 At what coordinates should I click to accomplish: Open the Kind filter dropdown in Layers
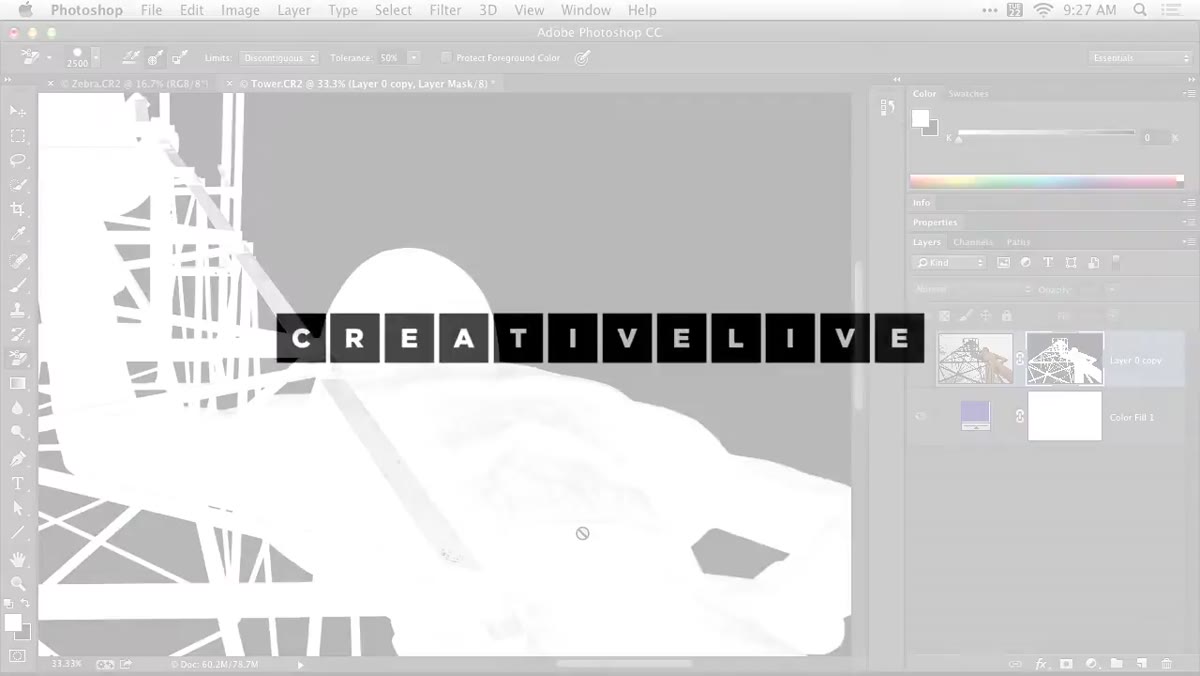(x=950, y=263)
